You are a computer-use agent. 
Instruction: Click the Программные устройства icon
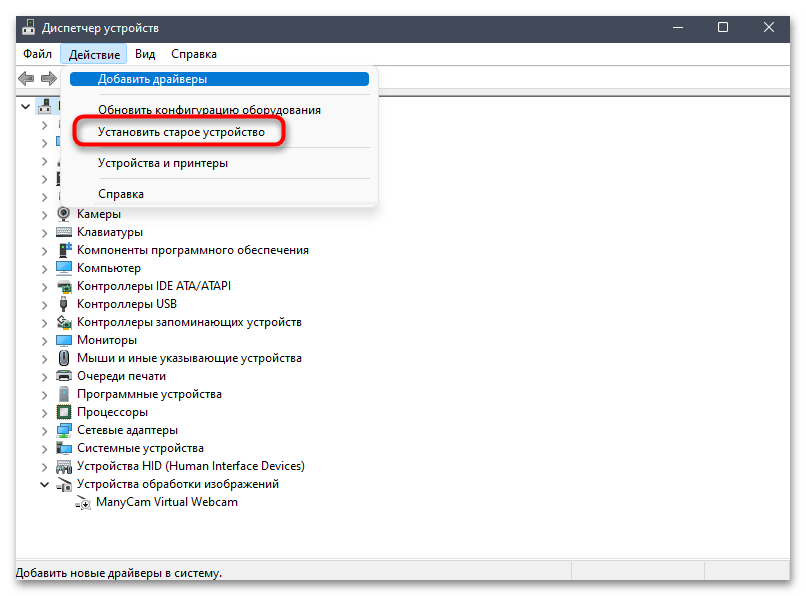64,394
